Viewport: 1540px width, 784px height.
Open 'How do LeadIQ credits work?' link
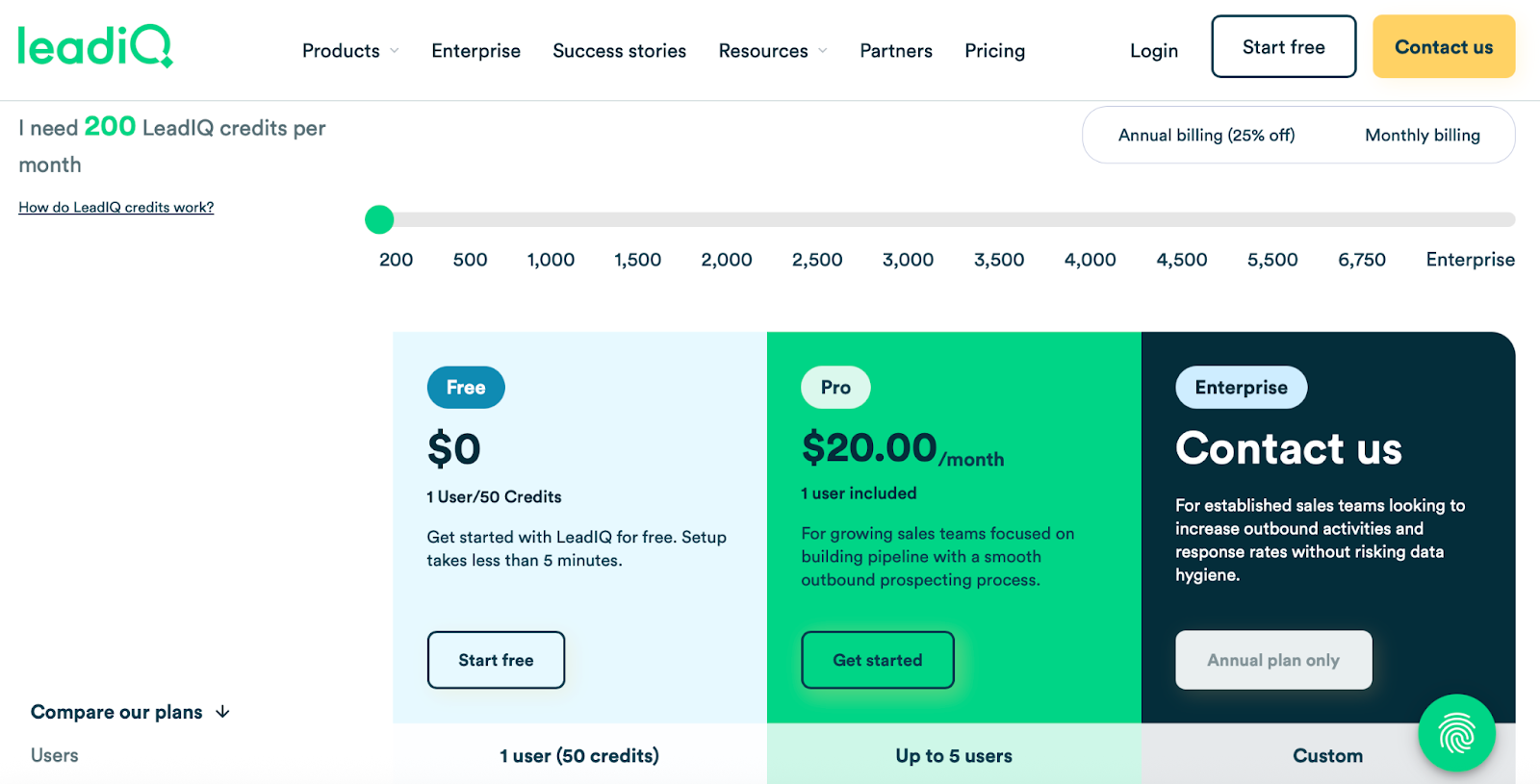tap(115, 207)
